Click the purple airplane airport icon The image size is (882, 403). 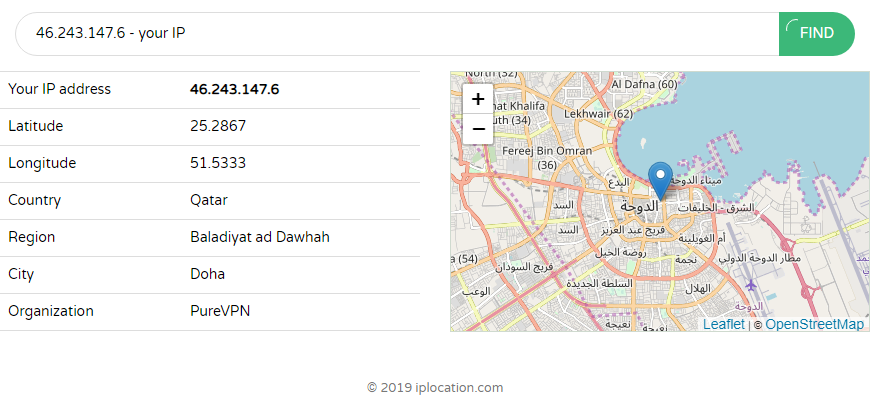[x=751, y=287]
